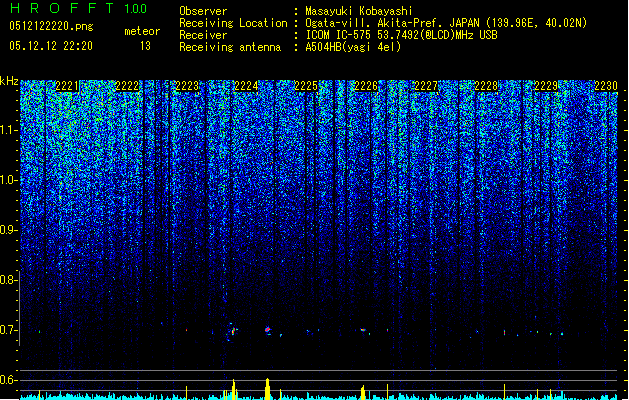Click the 2226 time marker
The image size is (629, 400).
click(366, 86)
